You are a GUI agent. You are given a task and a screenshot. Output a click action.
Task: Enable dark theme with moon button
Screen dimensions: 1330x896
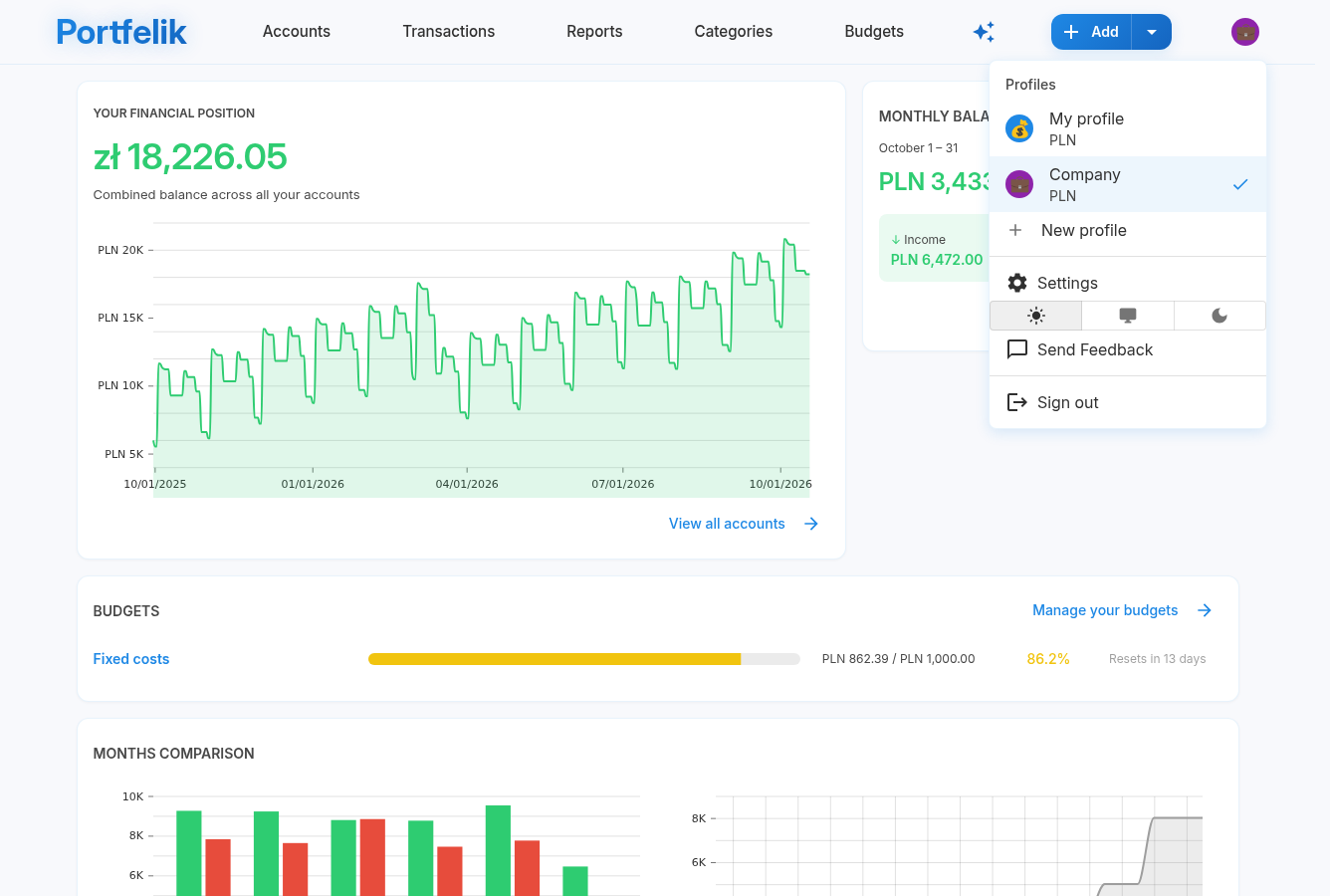[x=1219, y=316]
